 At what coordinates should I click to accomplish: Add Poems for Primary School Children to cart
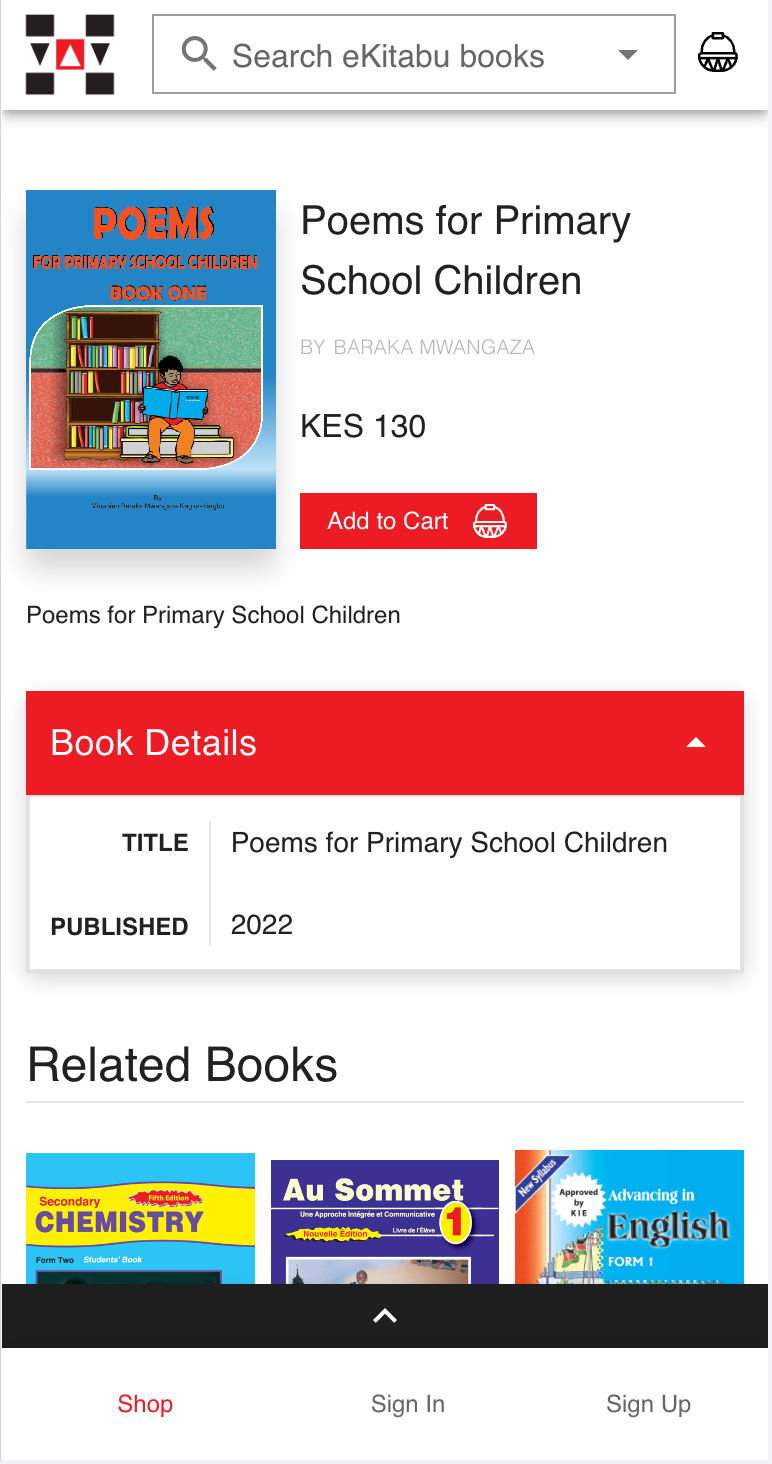point(418,521)
